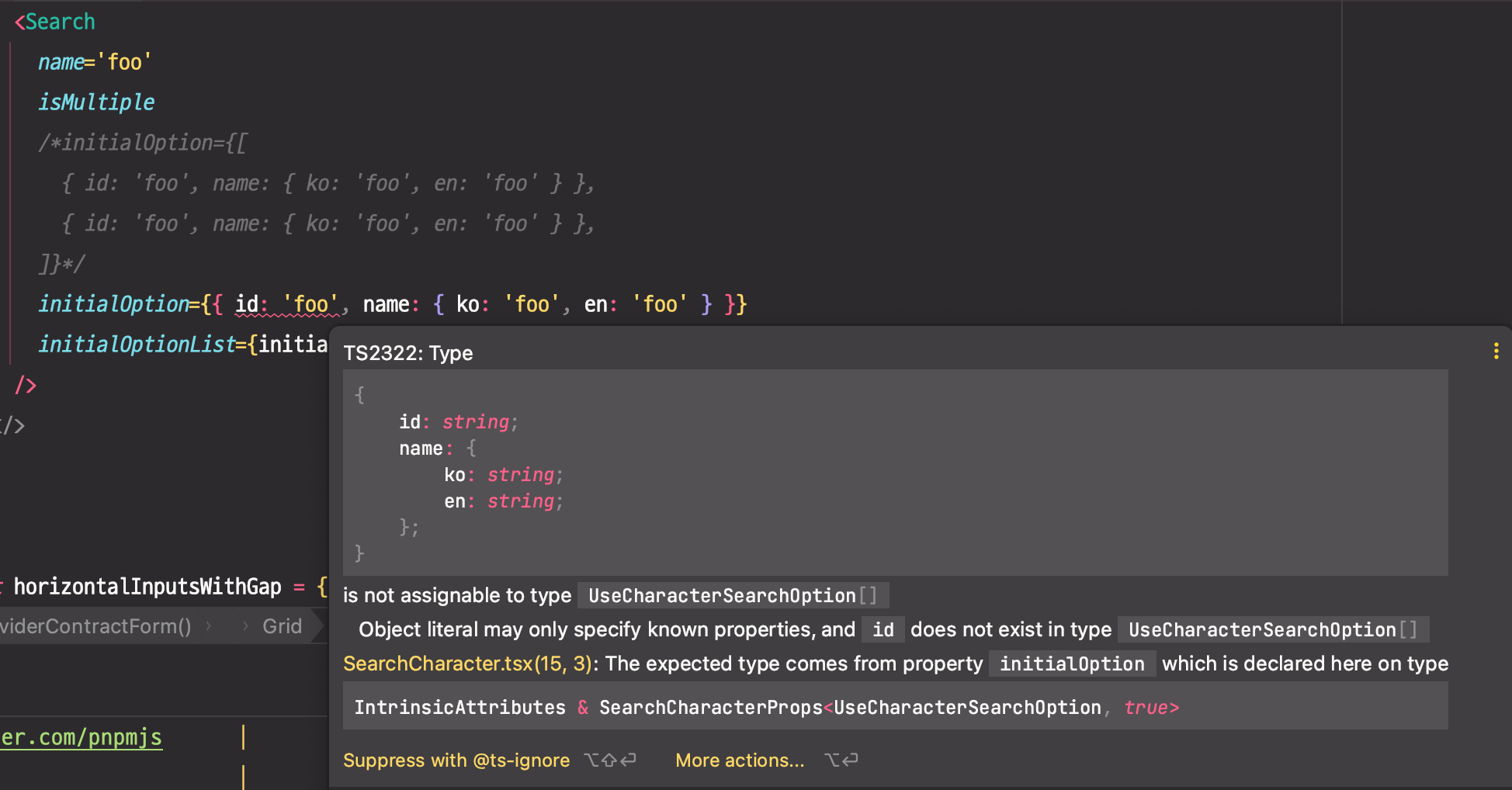Open the More actions... link
Image resolution: width=1512 pixels, height=790 pixels.
(x=740, y=761)
